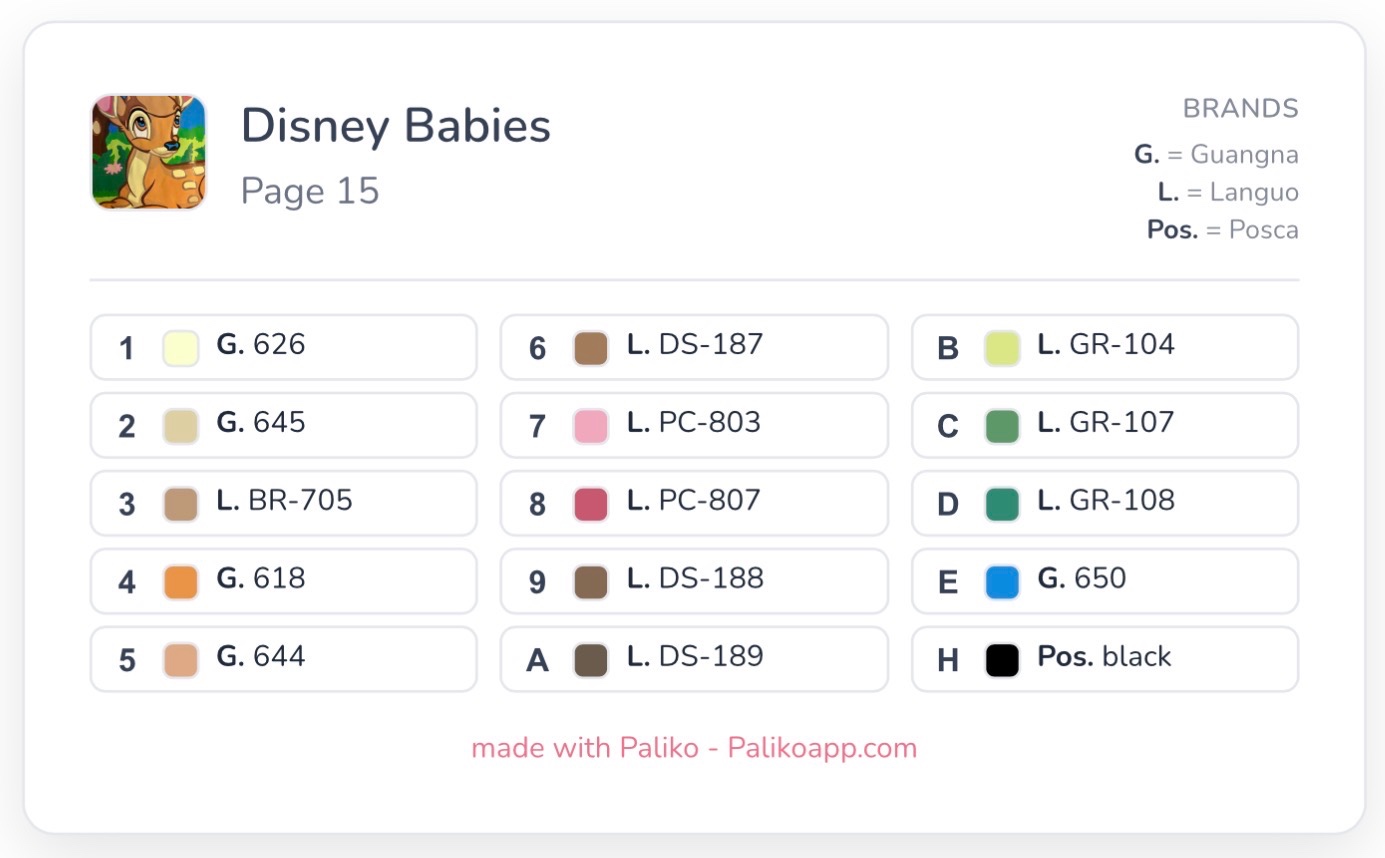Select row 3 labeled L. BR-705
This screenshot has height=858, width=1385.
[284, 503]
